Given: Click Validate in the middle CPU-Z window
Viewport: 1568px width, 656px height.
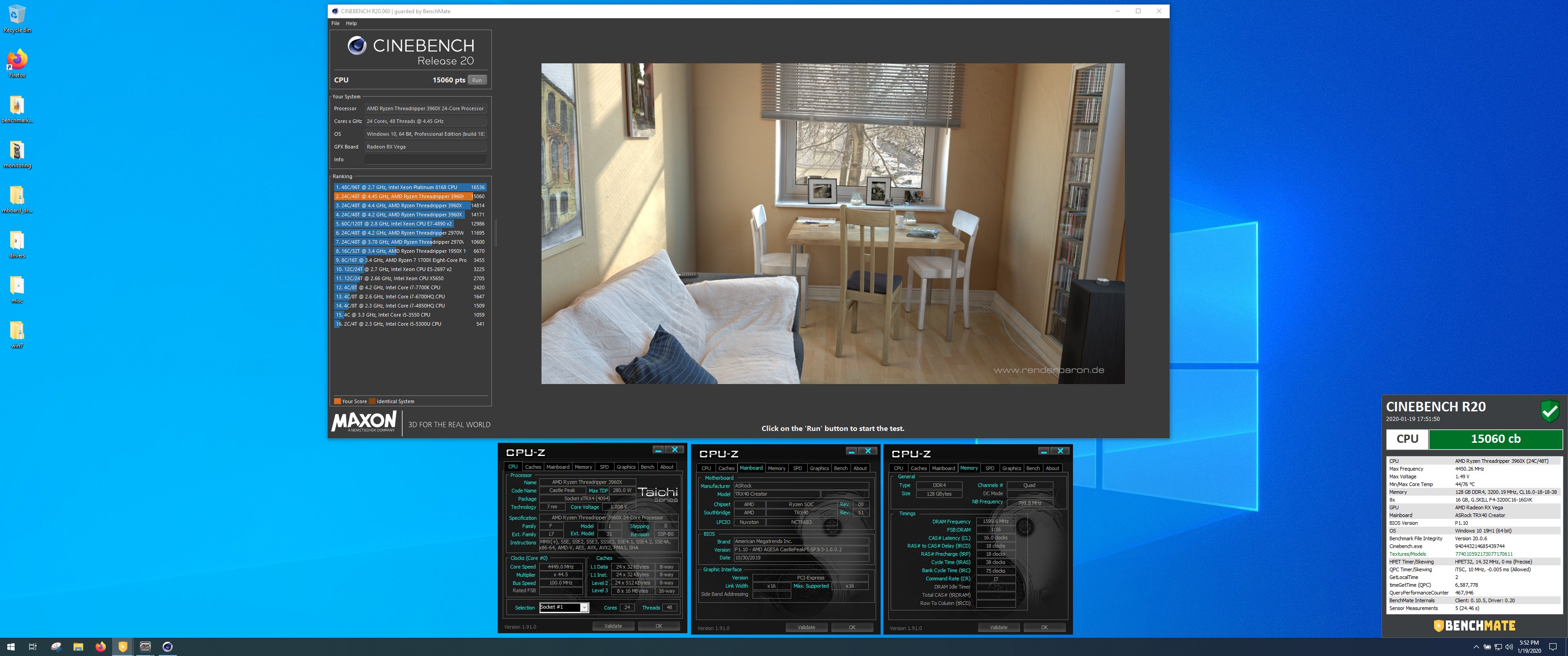Looking at the screenshot, I should click(806, 627).
